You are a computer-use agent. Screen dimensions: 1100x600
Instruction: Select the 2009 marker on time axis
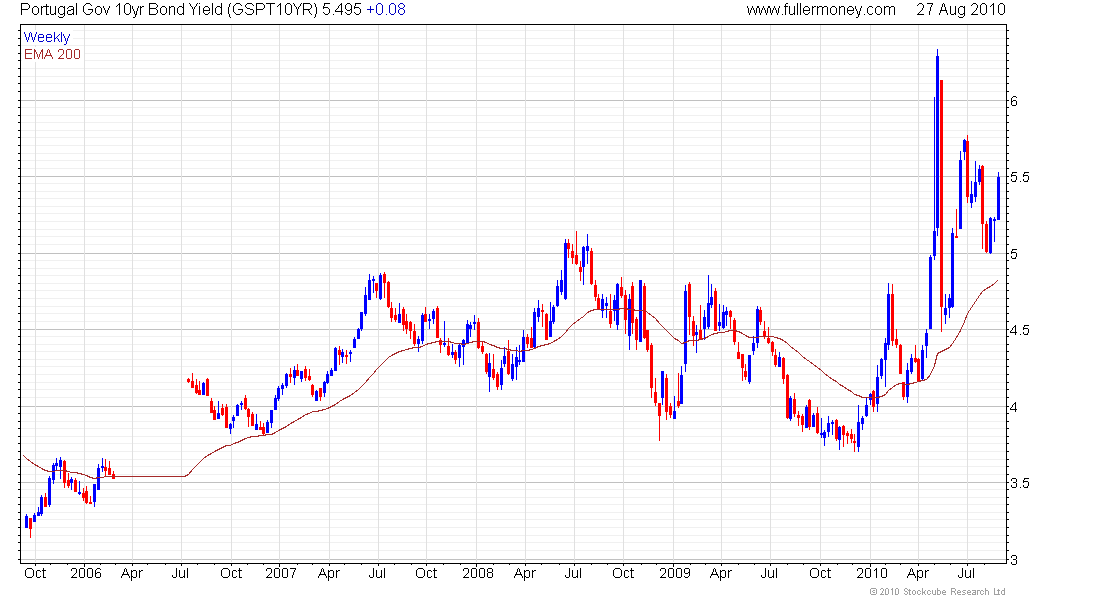(674, 574)
